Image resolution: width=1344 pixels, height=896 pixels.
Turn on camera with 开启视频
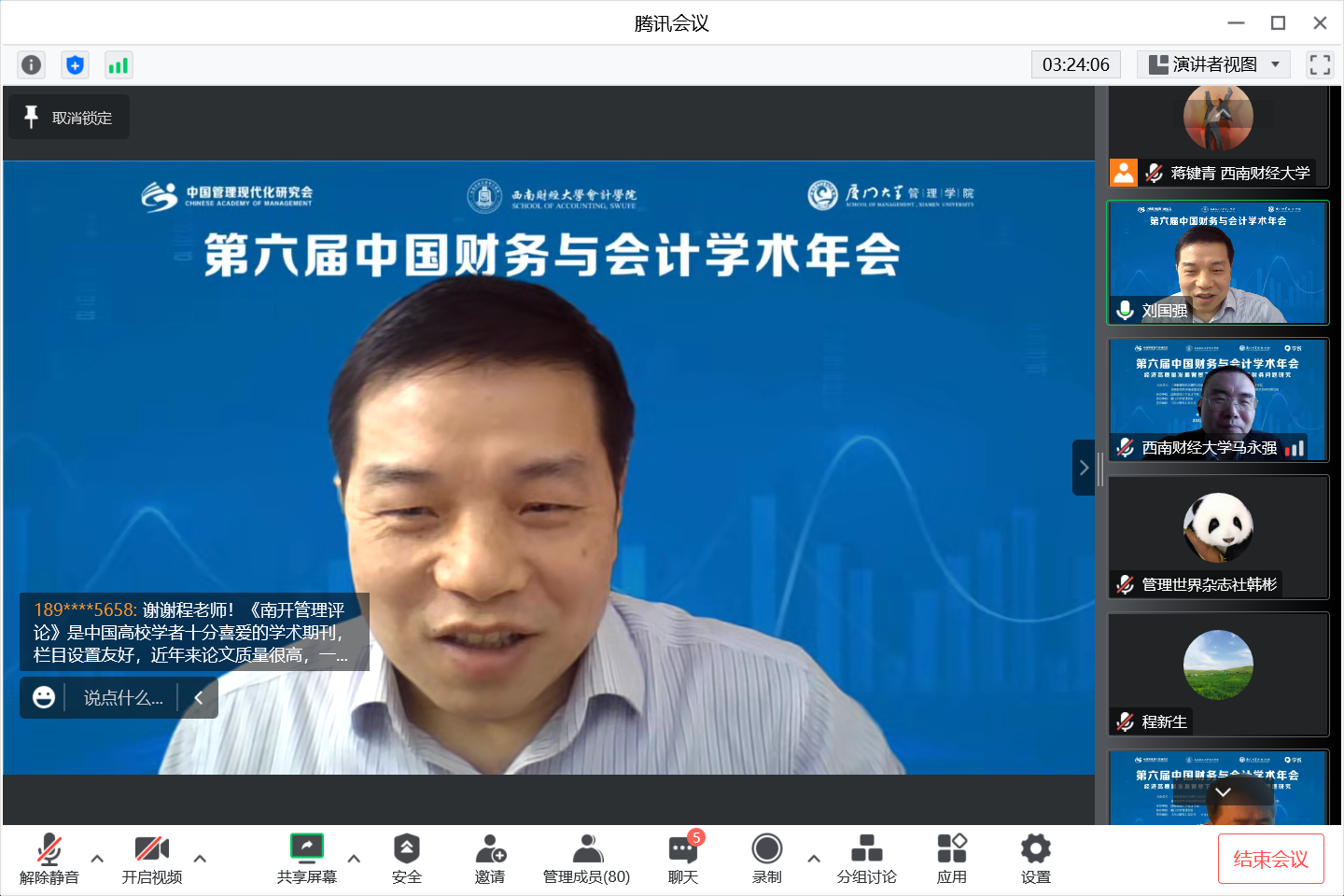point(152,859)
